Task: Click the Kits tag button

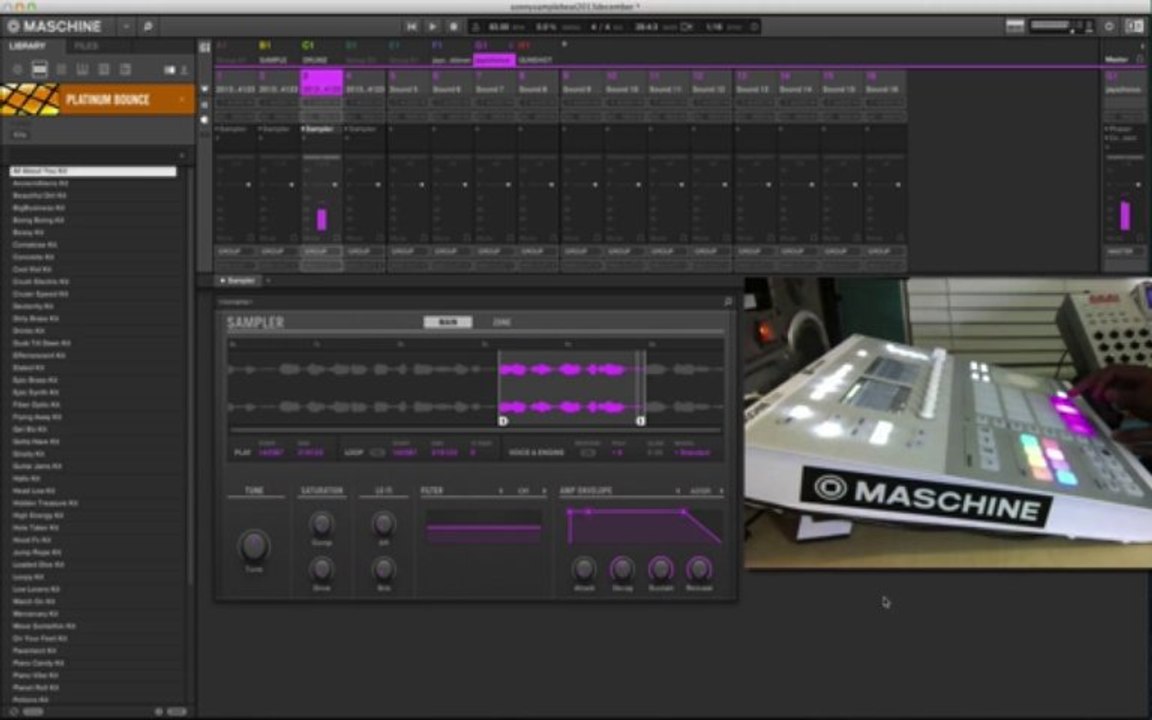Action: (20, 135)
